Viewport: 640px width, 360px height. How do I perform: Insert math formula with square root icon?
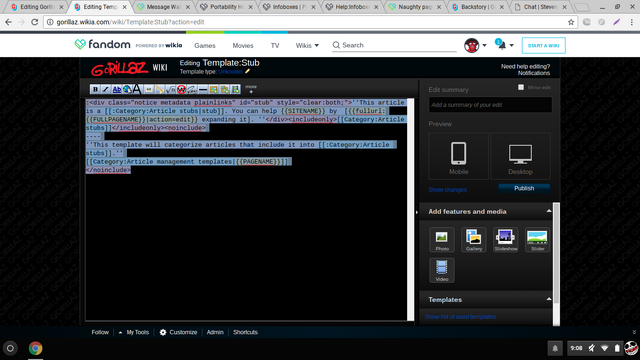pos(170,89)
